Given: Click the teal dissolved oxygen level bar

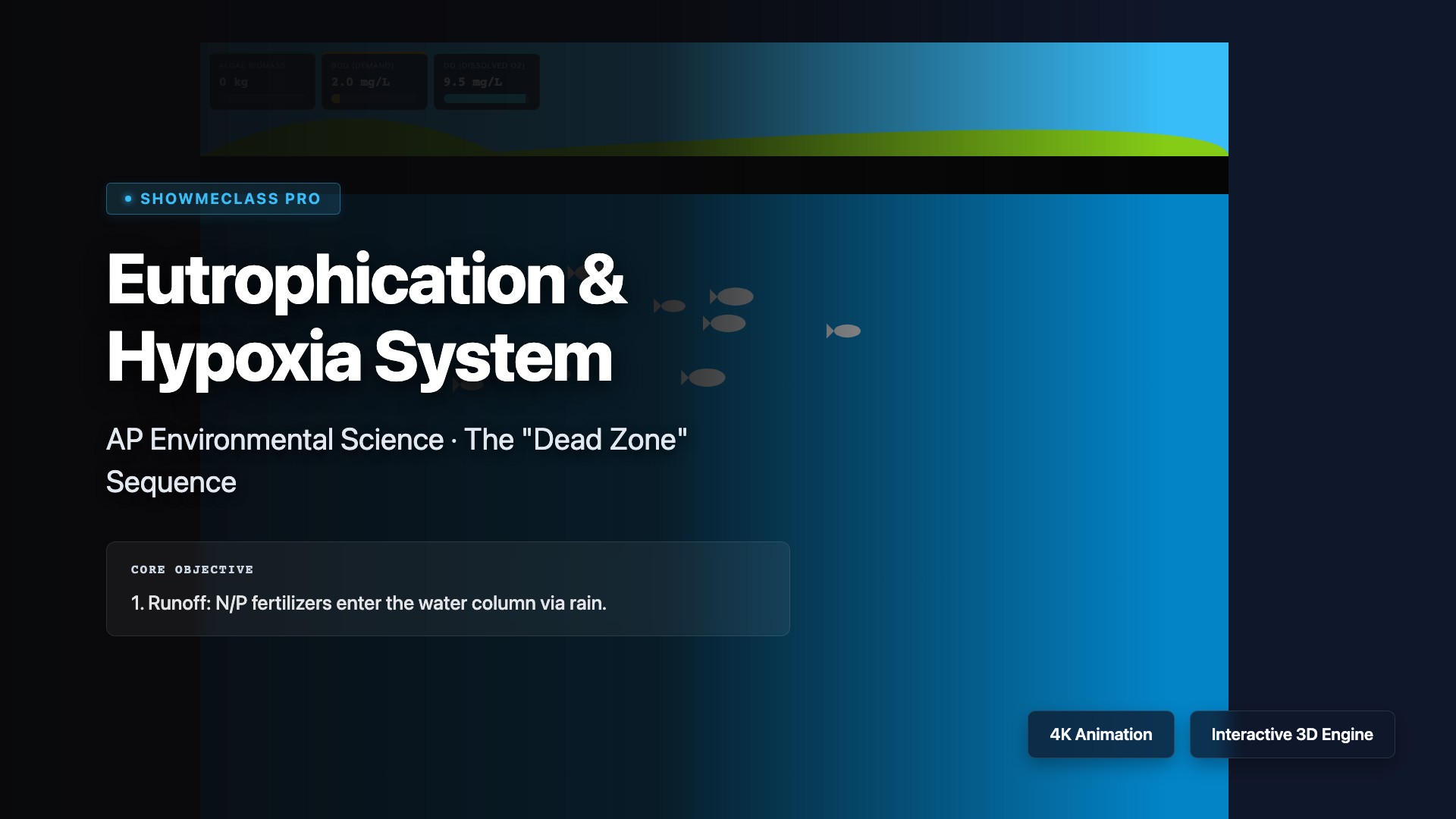Looking at the screenshot, I should pos(485,99).
